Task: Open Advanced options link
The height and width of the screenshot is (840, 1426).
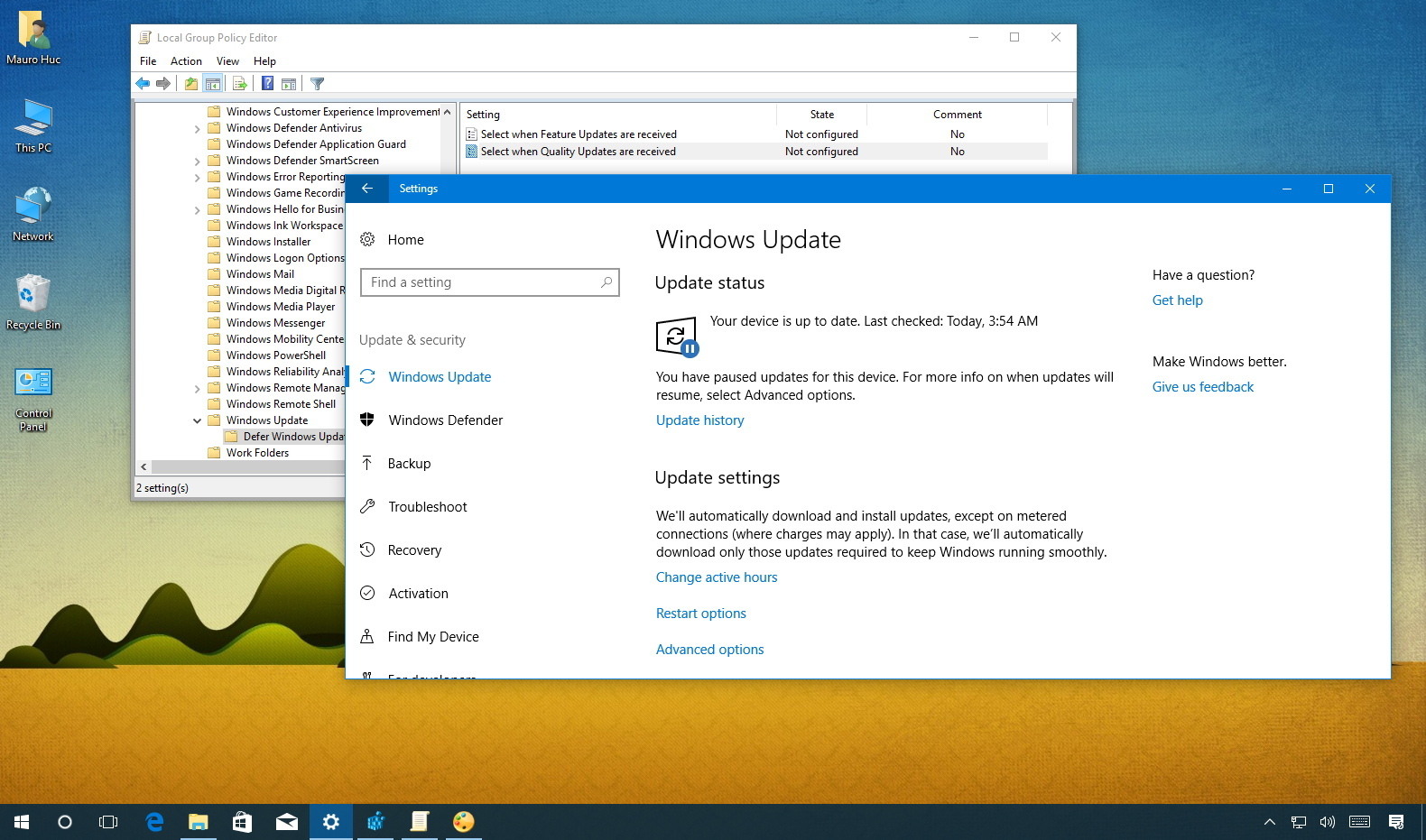Action: pyautogui.click(x=710, y=650)
